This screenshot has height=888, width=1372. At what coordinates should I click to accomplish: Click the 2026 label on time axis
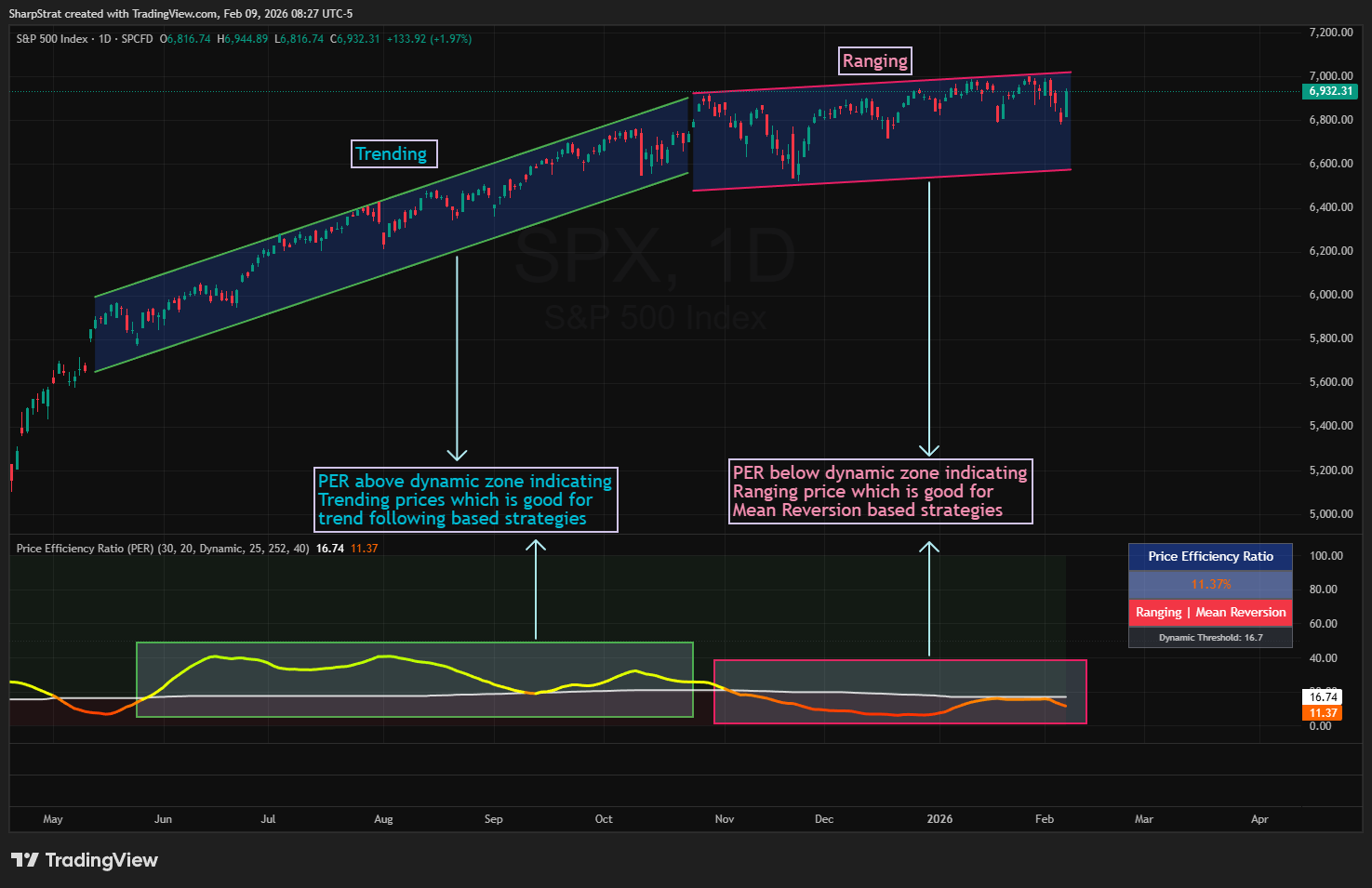pos(939,819)
